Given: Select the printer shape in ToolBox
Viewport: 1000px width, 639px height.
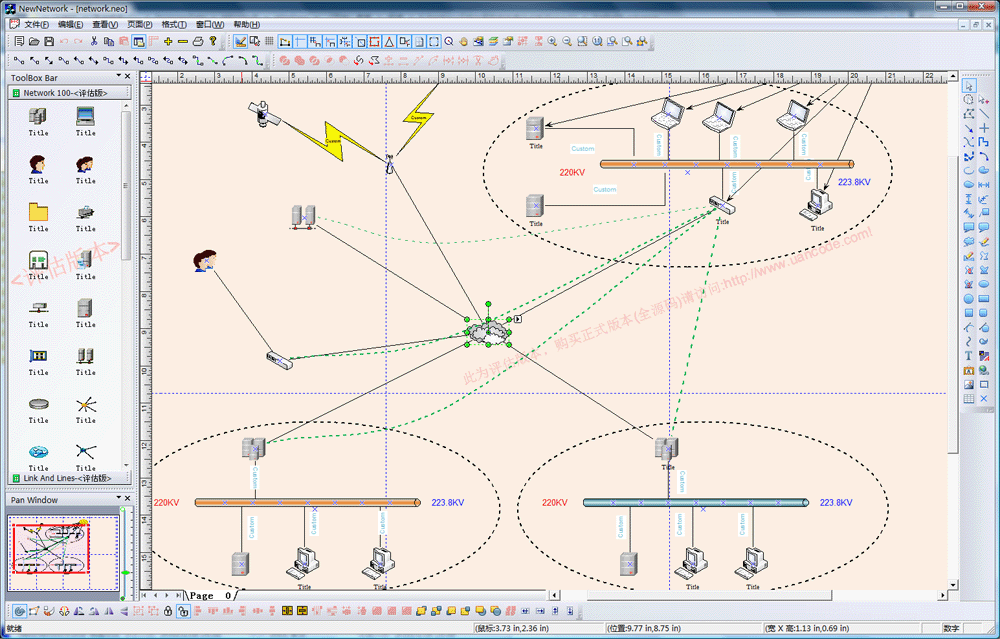Looking at the screenshot, I should (86, 212).
